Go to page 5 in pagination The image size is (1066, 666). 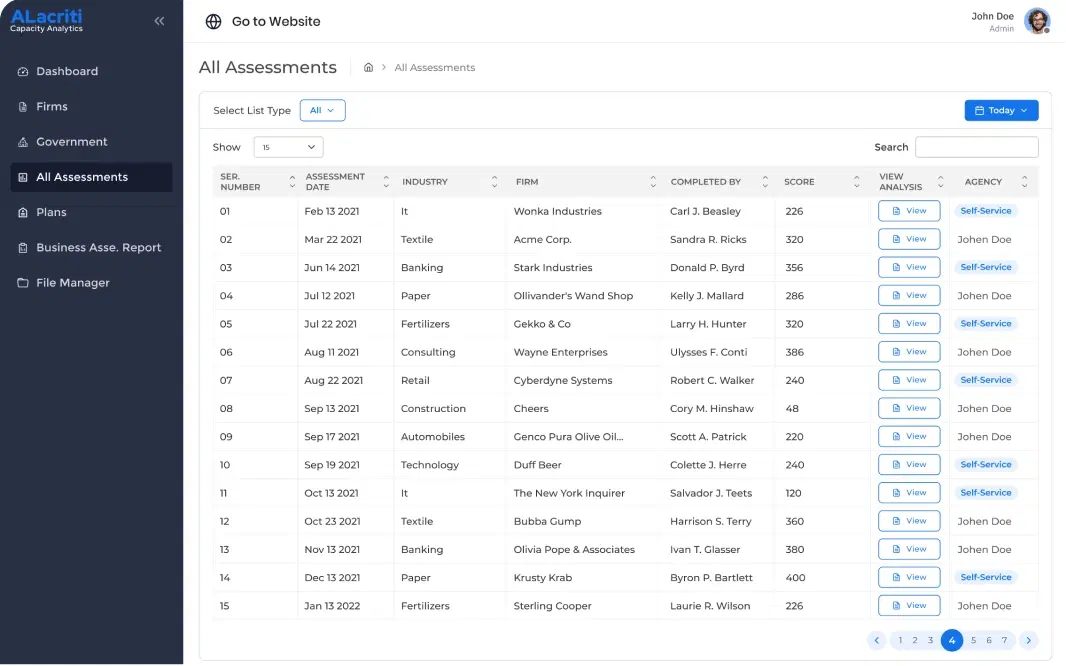(973, 640)
